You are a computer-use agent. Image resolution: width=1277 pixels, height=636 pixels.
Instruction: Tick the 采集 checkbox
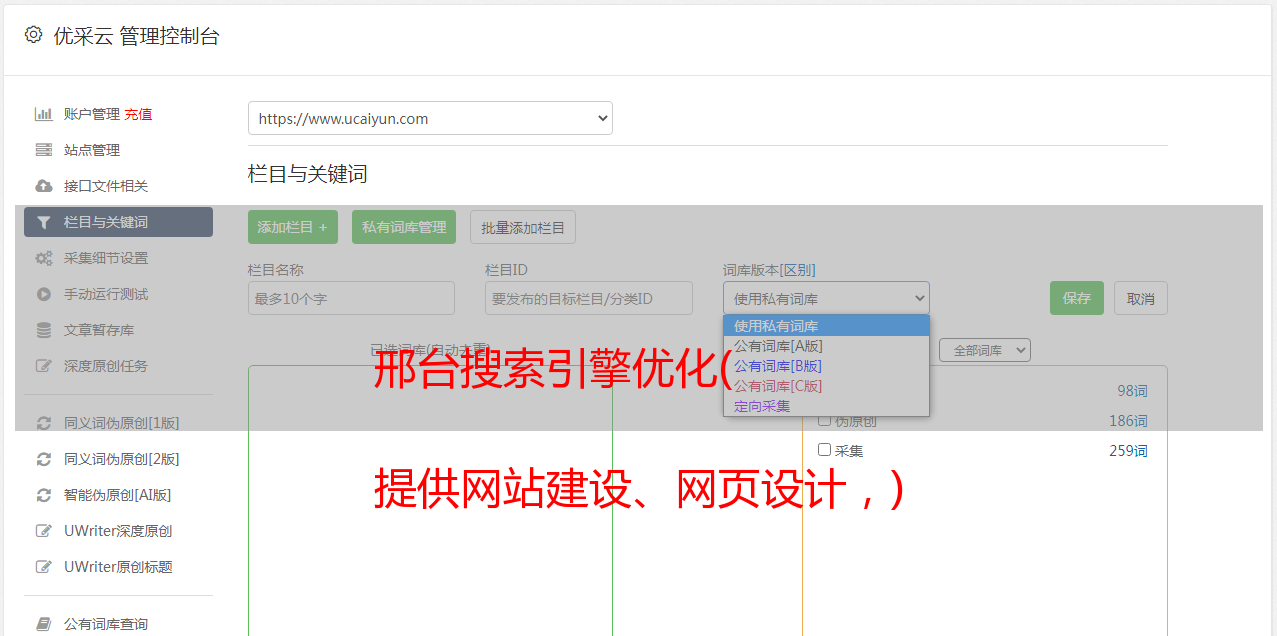825,450
